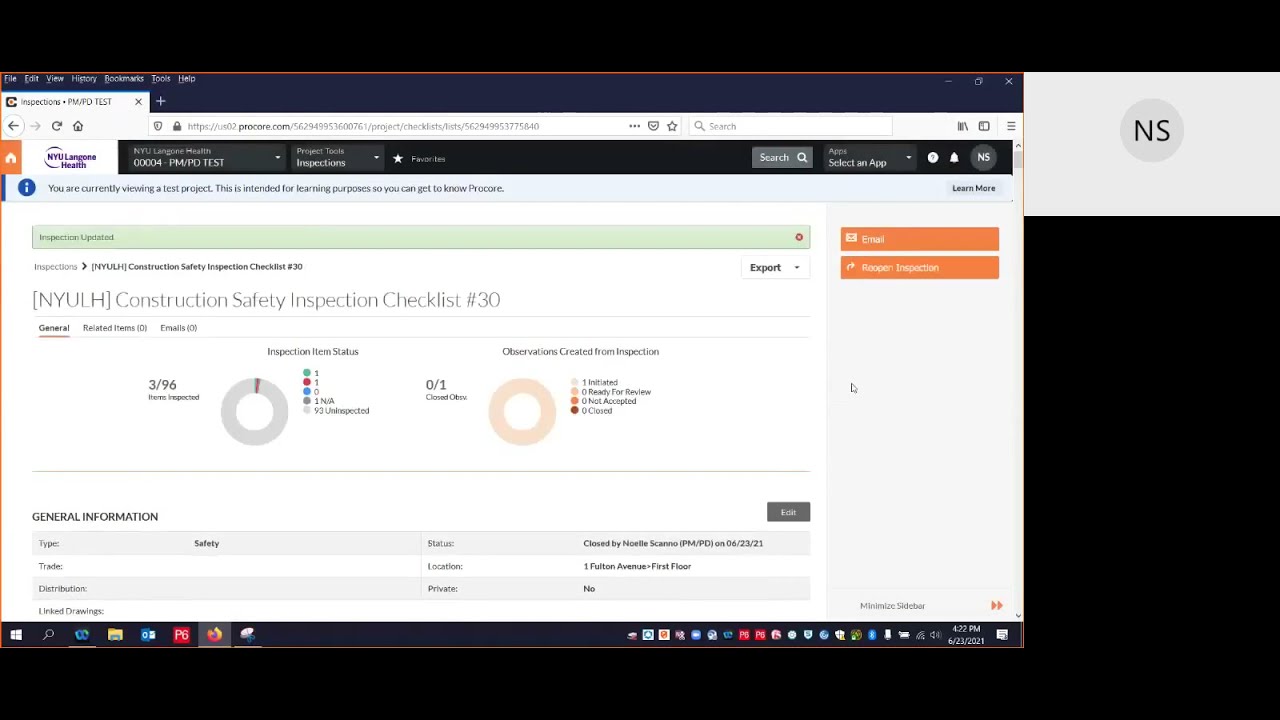The image size is (1280, 720).
Task: Open the Procore help question icon
Action: pyautogui.click(x=933, y=157)
